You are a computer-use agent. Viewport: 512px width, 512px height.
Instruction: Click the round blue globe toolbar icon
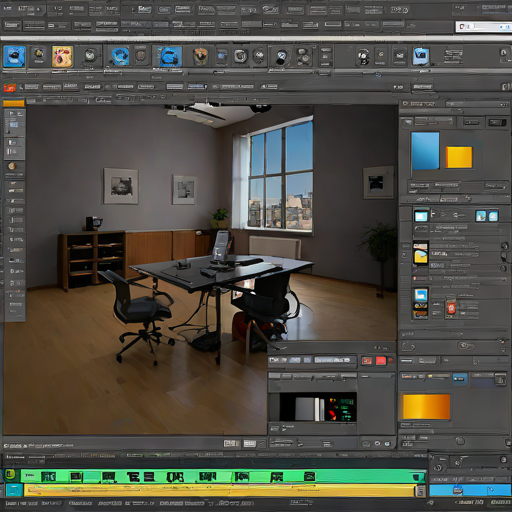click(x=120, y=56)
